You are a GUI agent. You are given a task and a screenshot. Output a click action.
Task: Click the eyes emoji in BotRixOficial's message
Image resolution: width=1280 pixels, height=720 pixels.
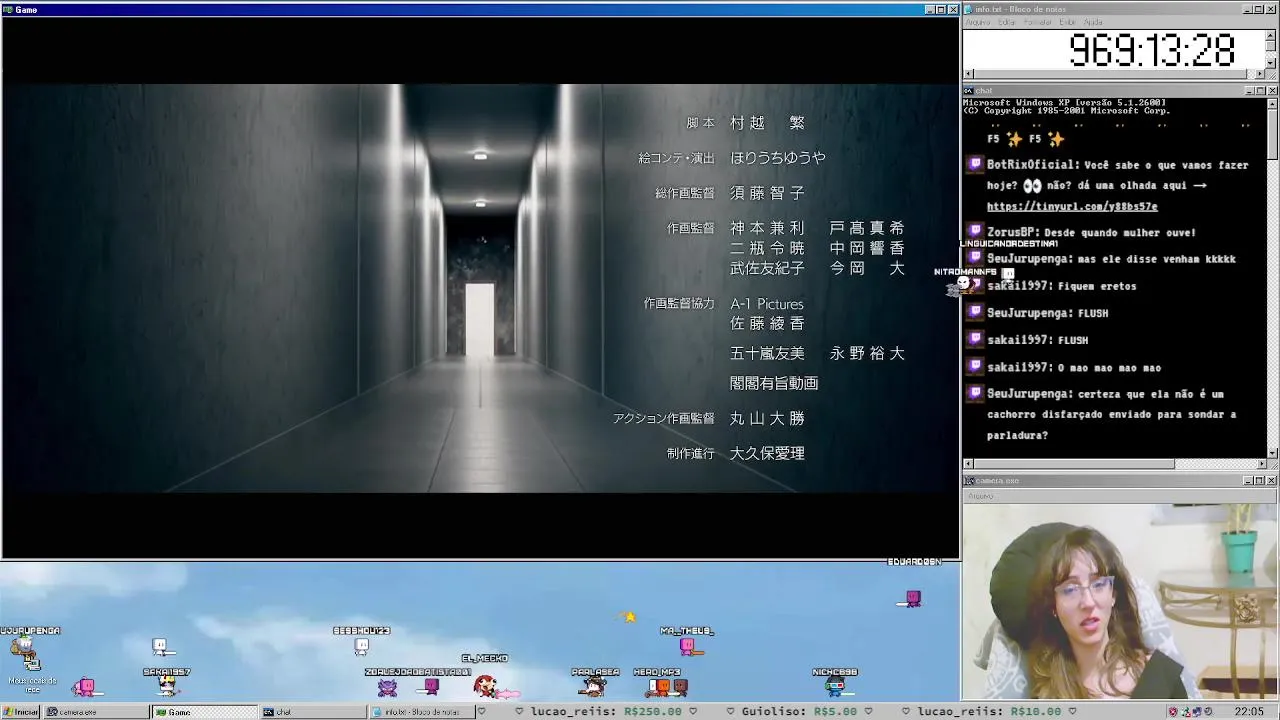click(x=1032, y=185)
